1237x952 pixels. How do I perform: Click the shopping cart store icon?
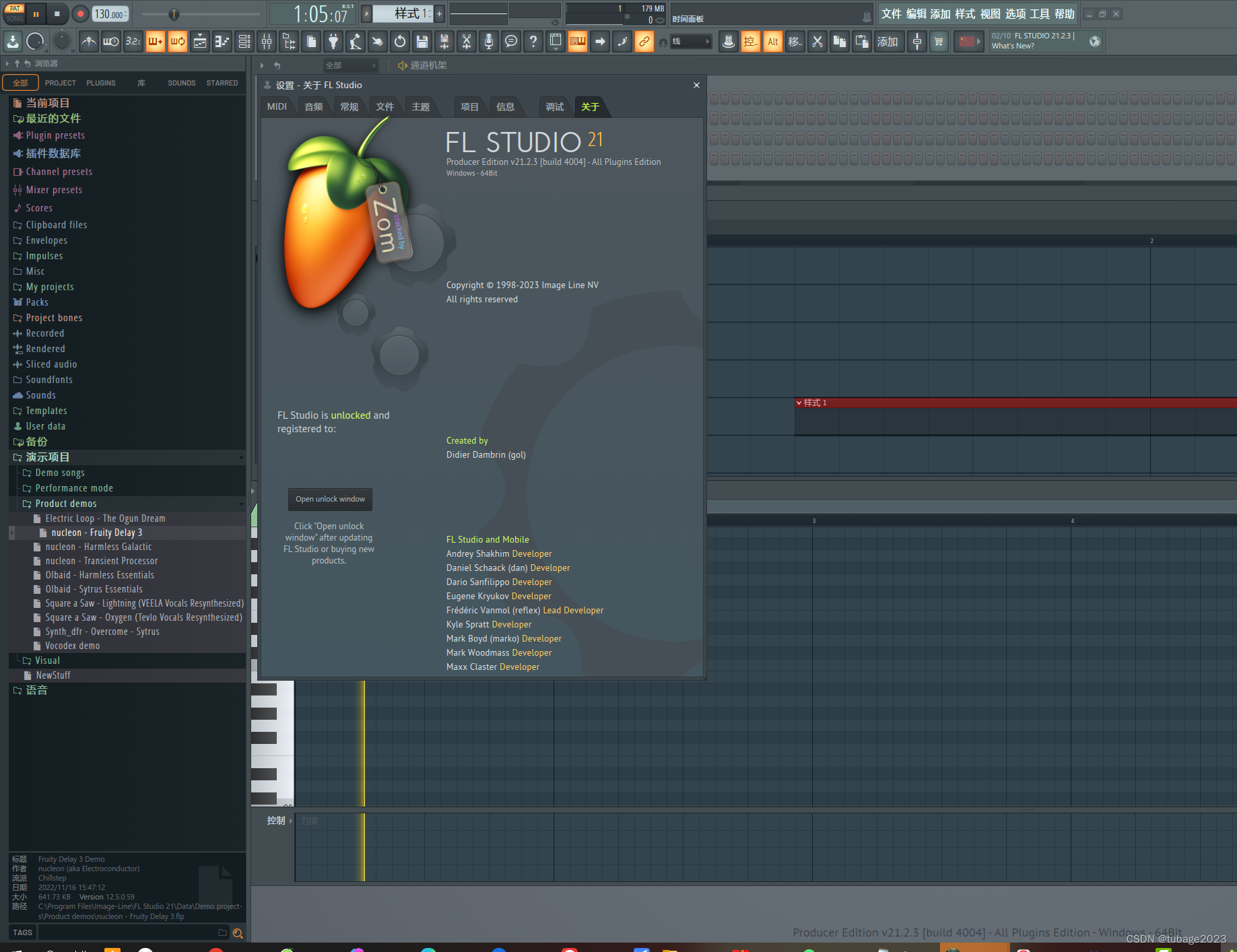(x=939, y=42)
